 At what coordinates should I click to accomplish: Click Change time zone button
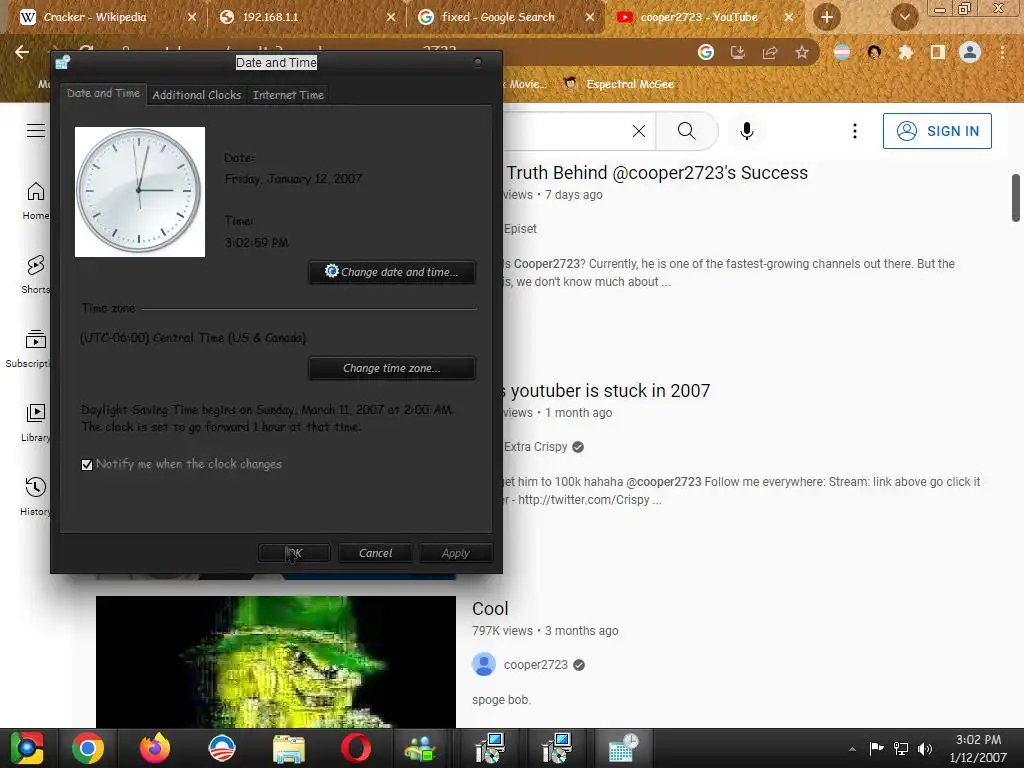click(x=392, y=368)
